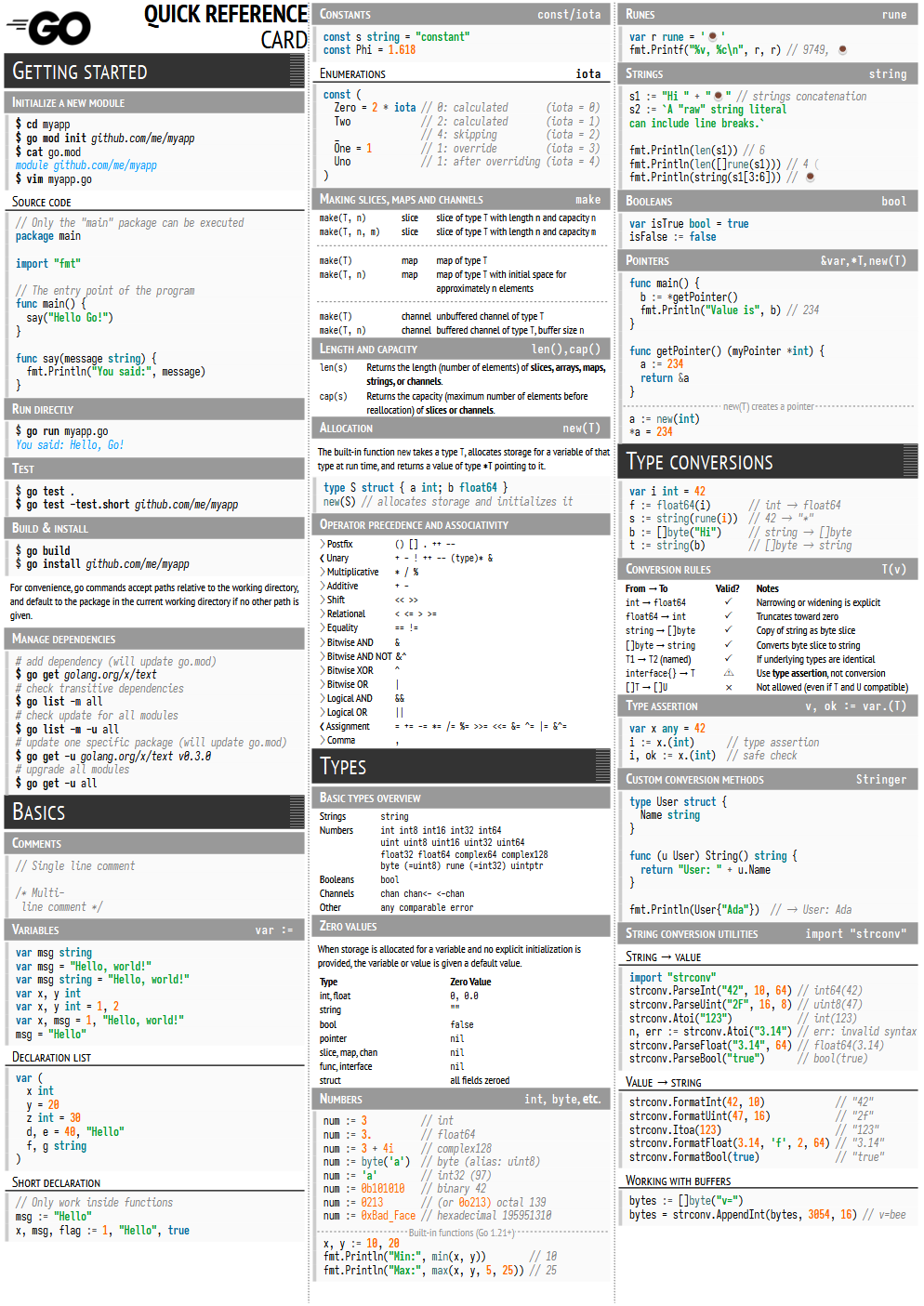The height and width of the screenshot is (1306, 924).
Task: Select the Runes section header
Action: (x=768, y=14)
